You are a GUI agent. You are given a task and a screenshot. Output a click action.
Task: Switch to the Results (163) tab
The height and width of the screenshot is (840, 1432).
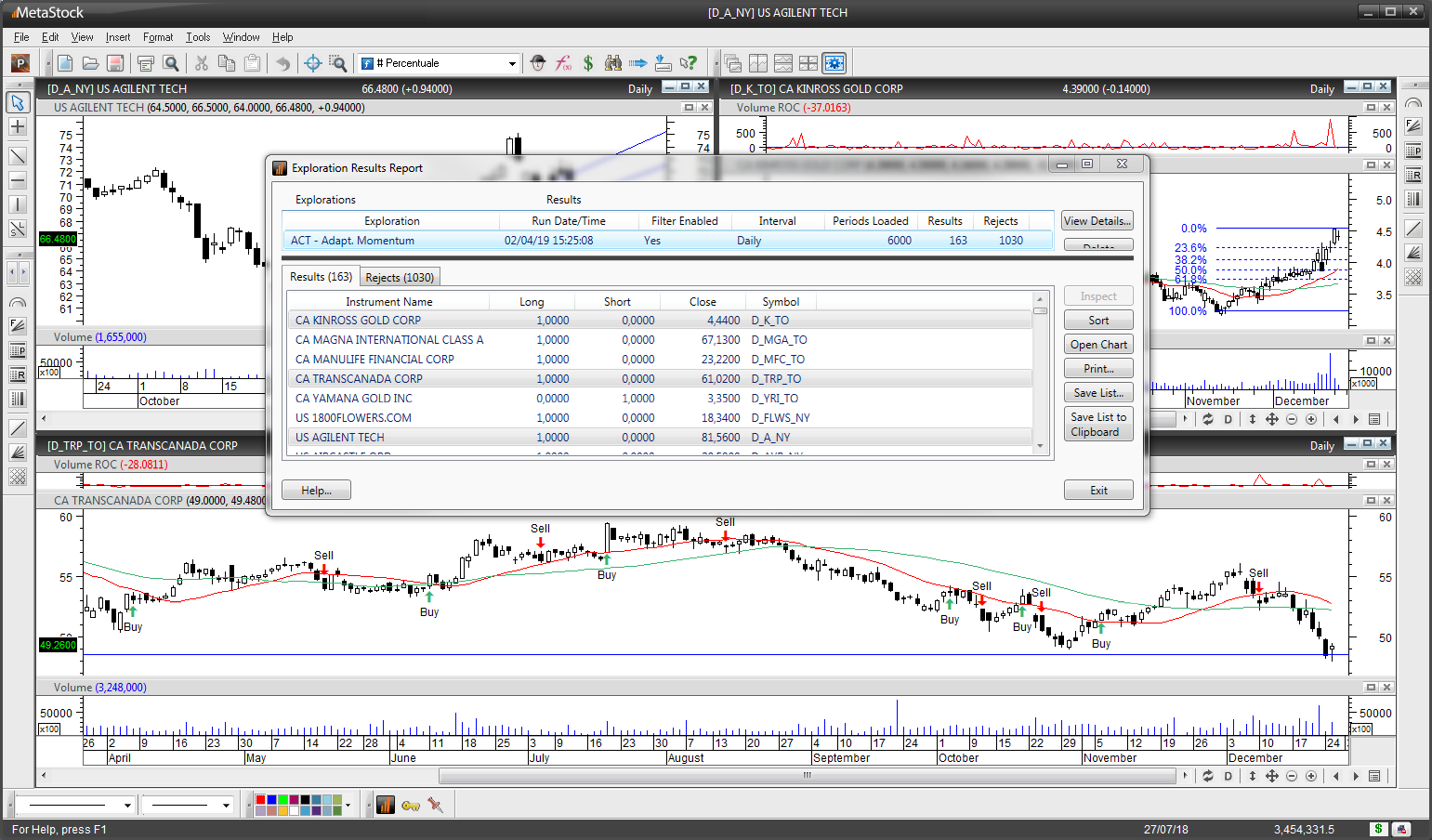321,276
